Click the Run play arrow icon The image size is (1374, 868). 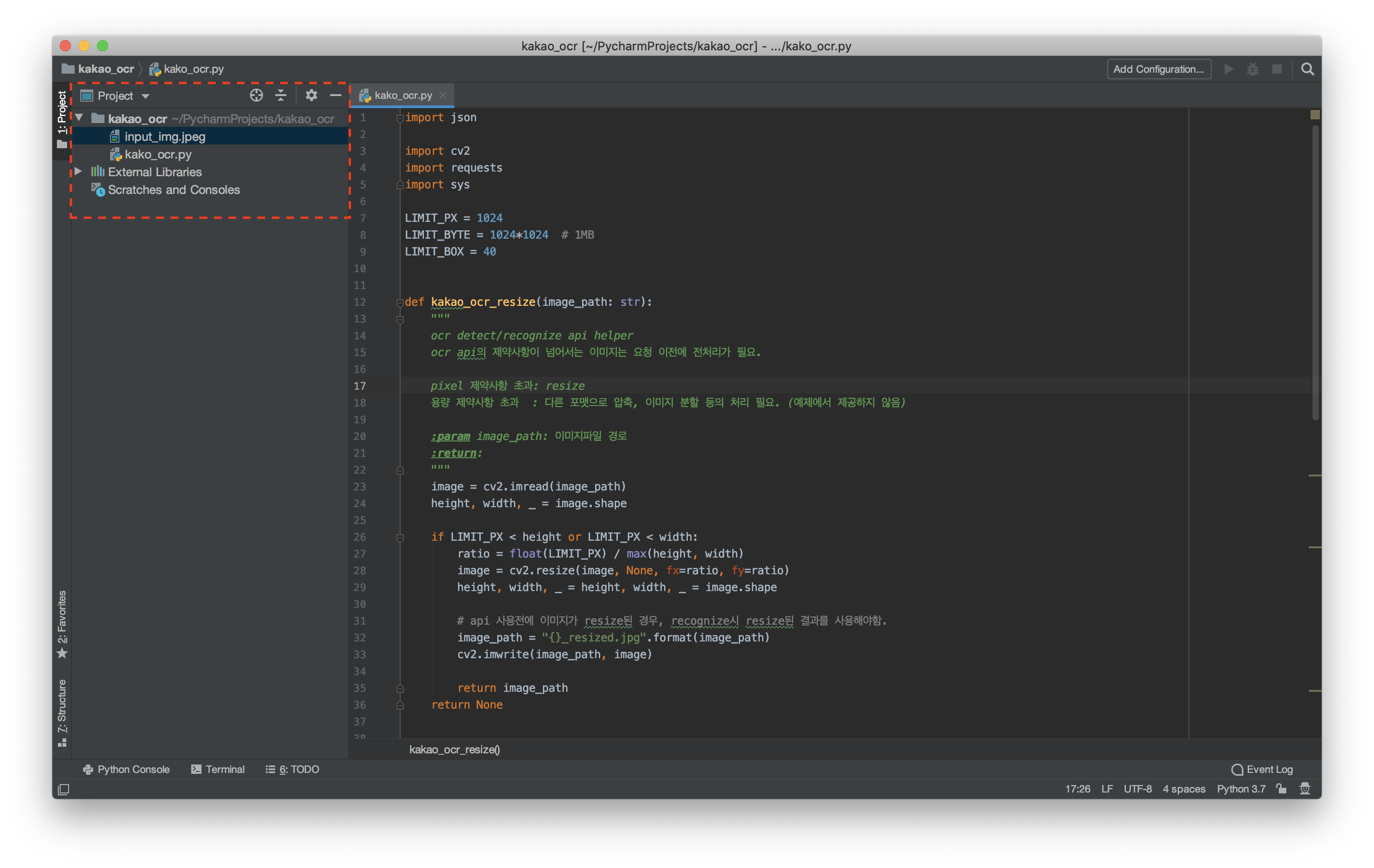1228,69
